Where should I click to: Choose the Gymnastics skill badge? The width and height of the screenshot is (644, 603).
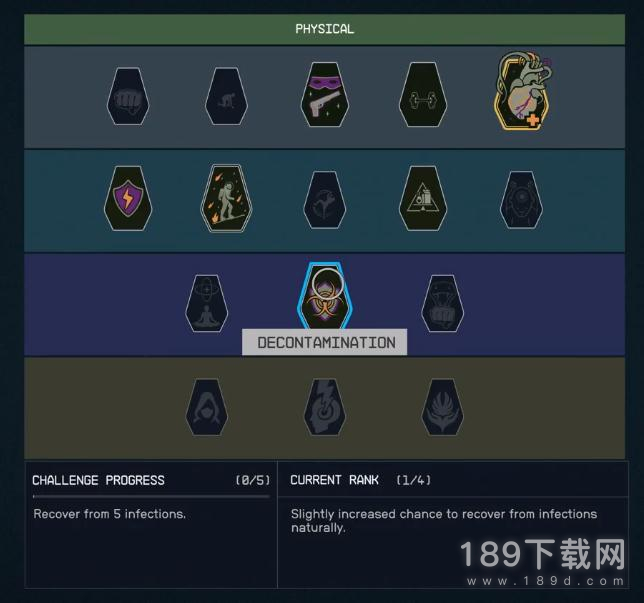325,200
